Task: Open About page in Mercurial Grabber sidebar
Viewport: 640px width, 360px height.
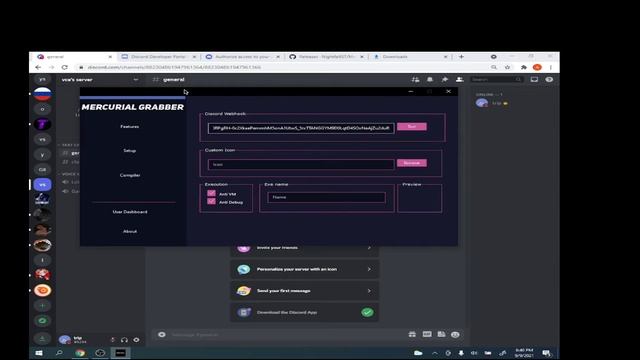Action: pyautogui.click(x=130, y=231)
